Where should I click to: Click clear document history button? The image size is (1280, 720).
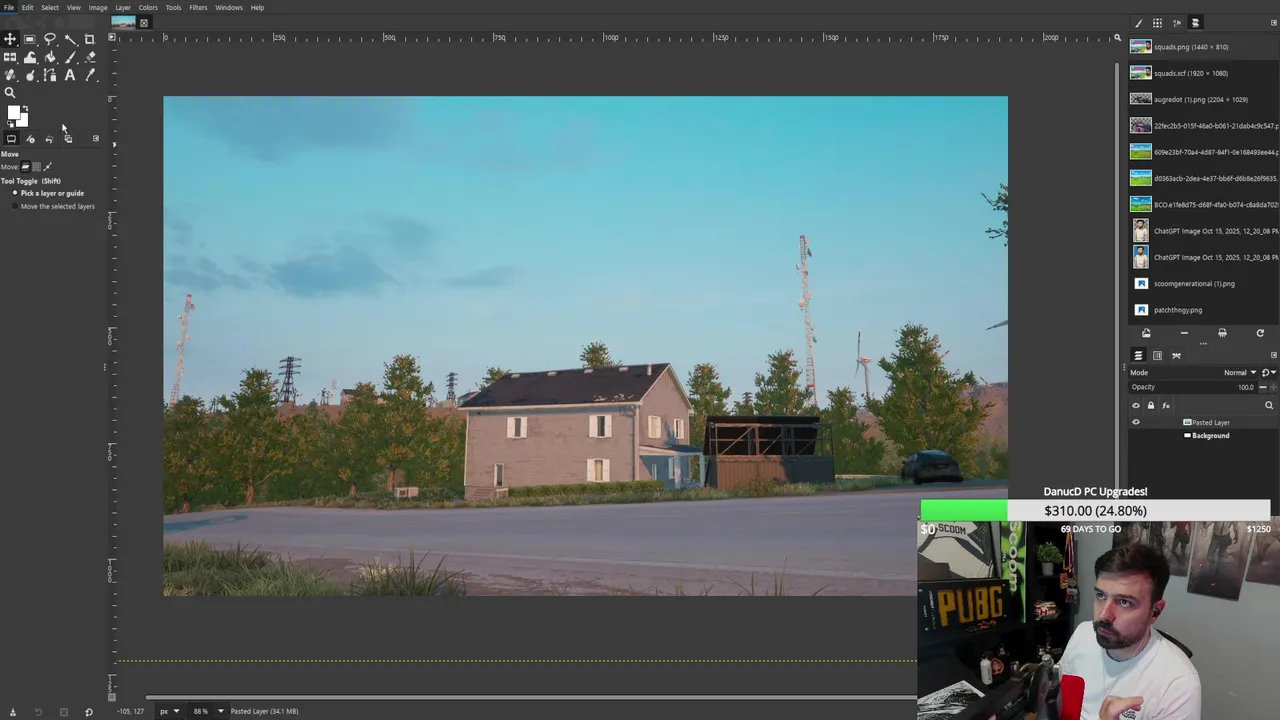(x=1222, y=333)
